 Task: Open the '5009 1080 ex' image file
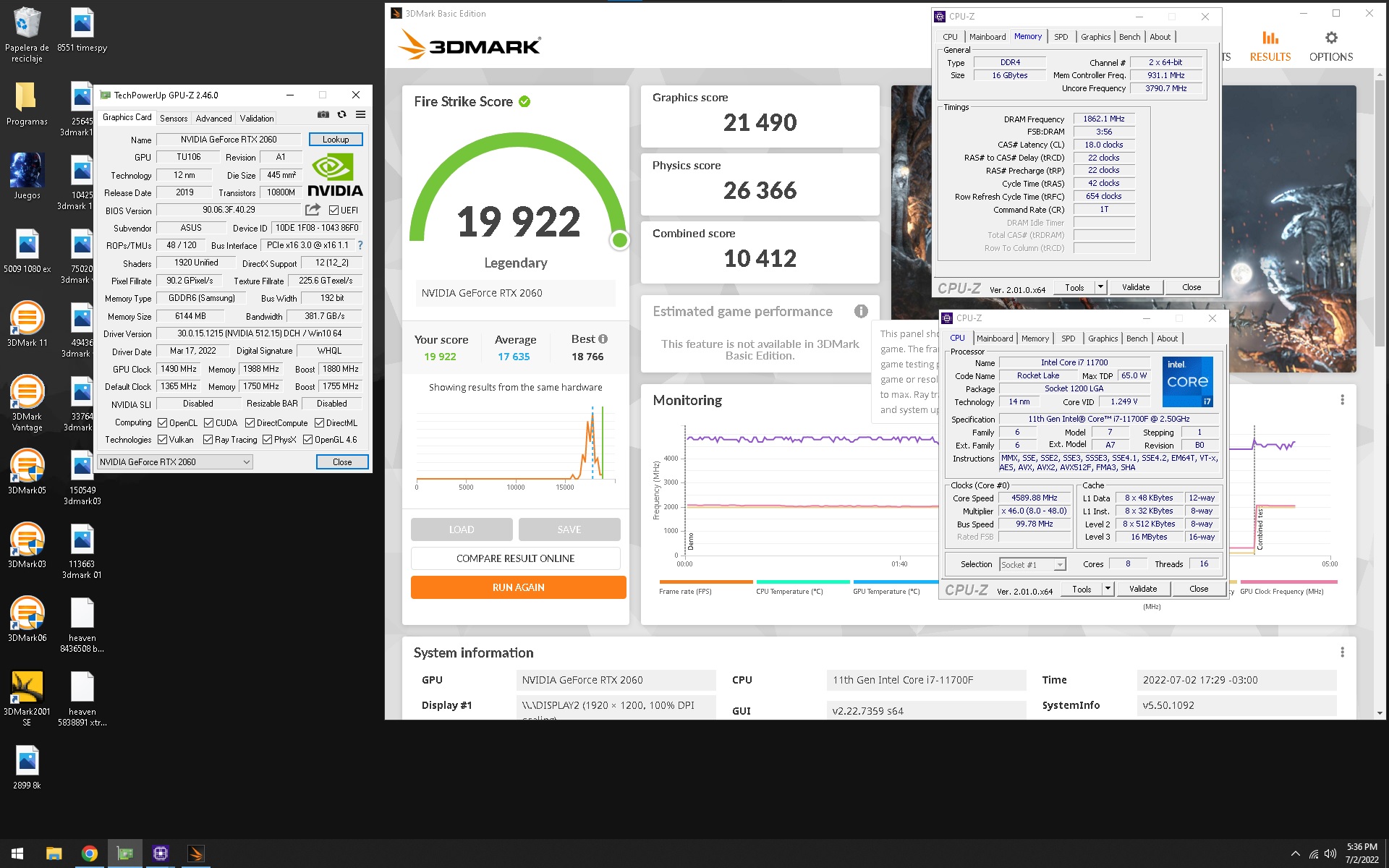(x=27, y=250)
